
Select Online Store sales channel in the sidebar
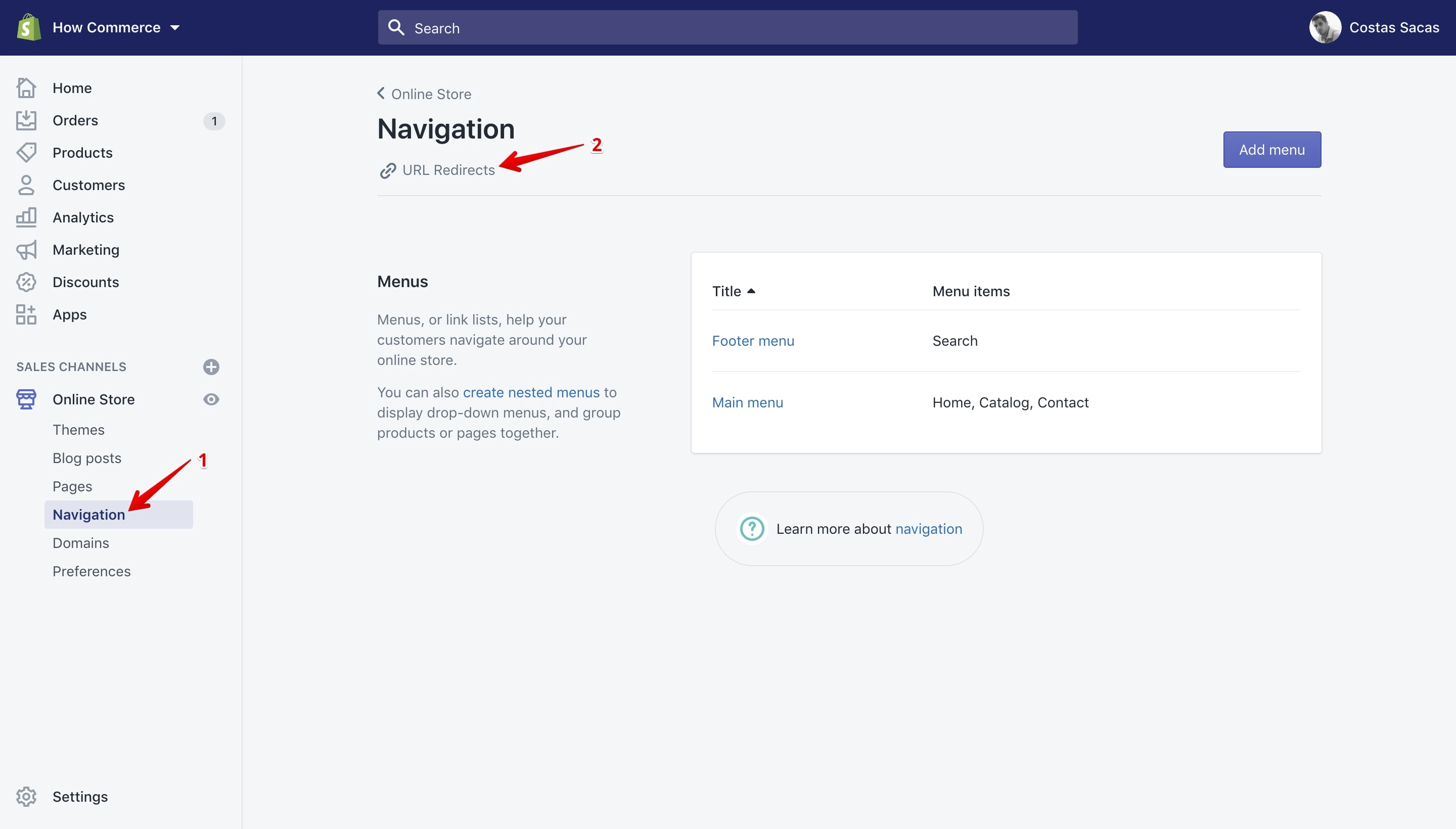(94, 399)
